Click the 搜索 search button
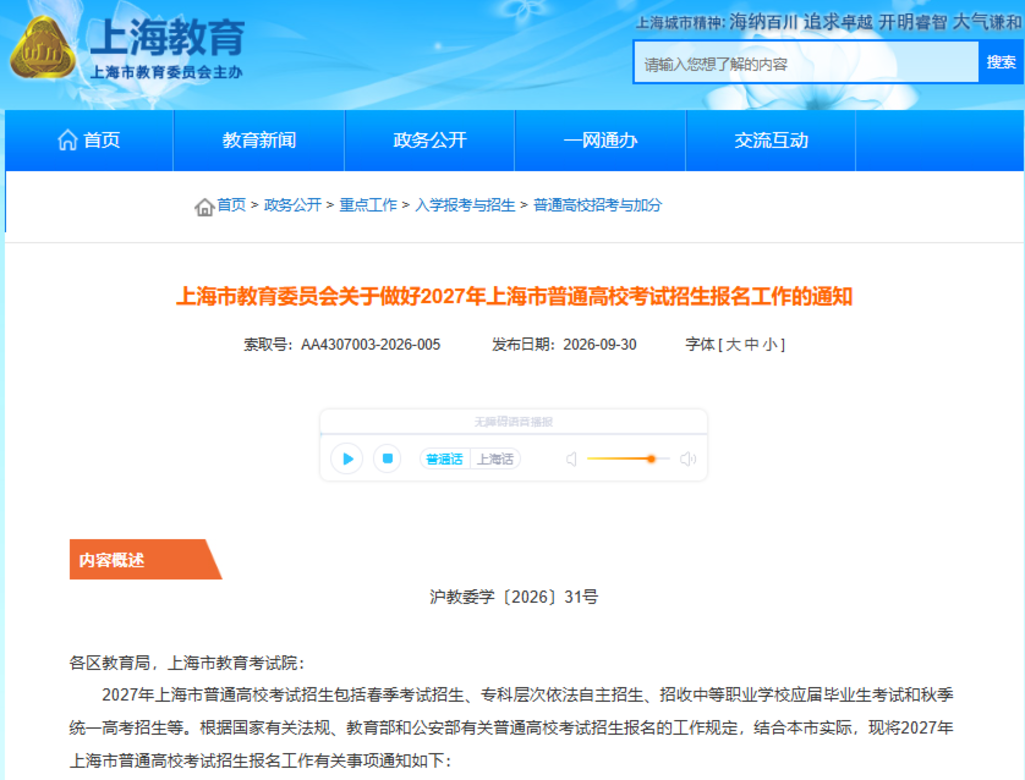The width and height of the screenshot is (1025, 780). pos(1001,62)
